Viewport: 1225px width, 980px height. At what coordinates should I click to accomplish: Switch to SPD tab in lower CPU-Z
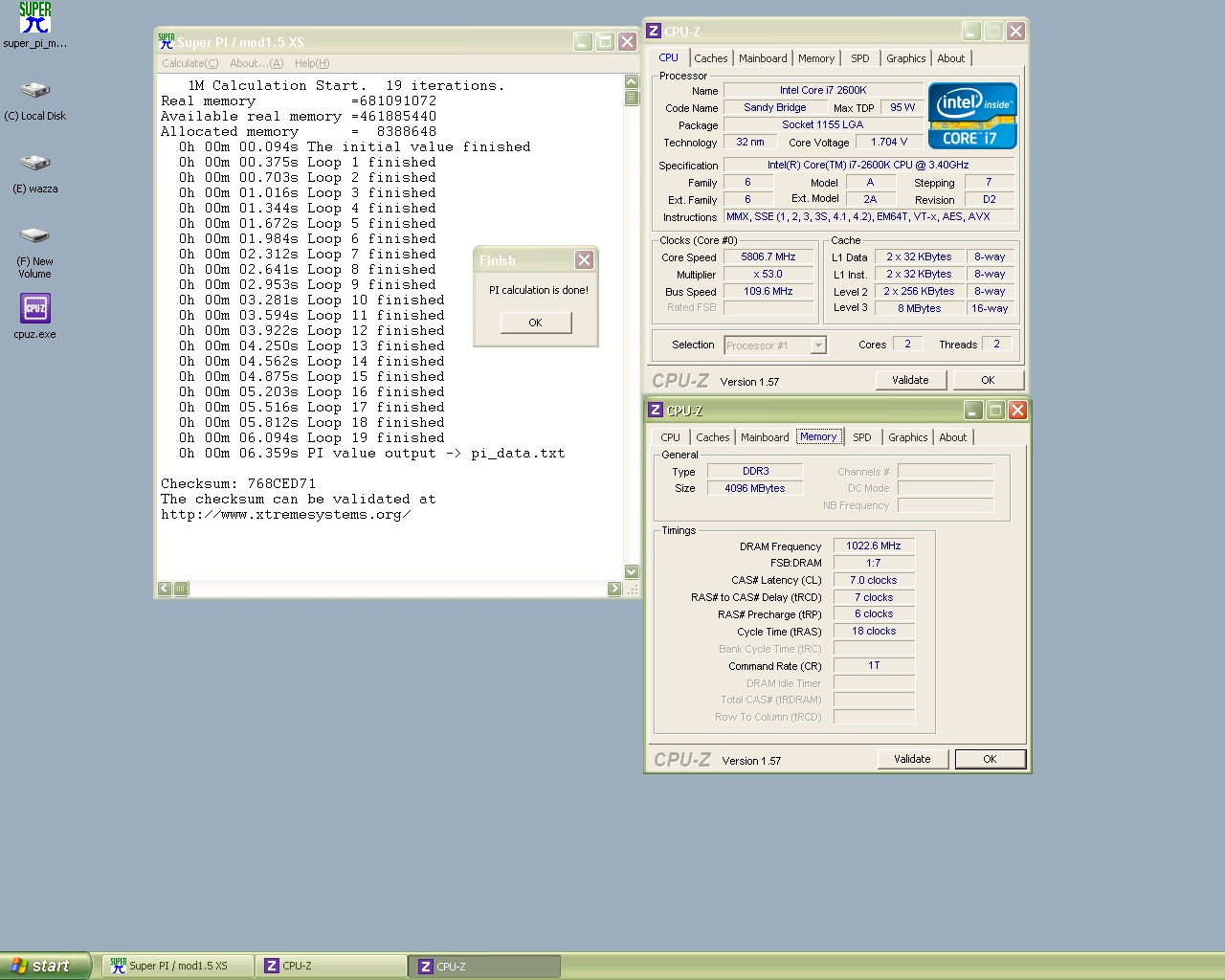(x=862, y=437)
